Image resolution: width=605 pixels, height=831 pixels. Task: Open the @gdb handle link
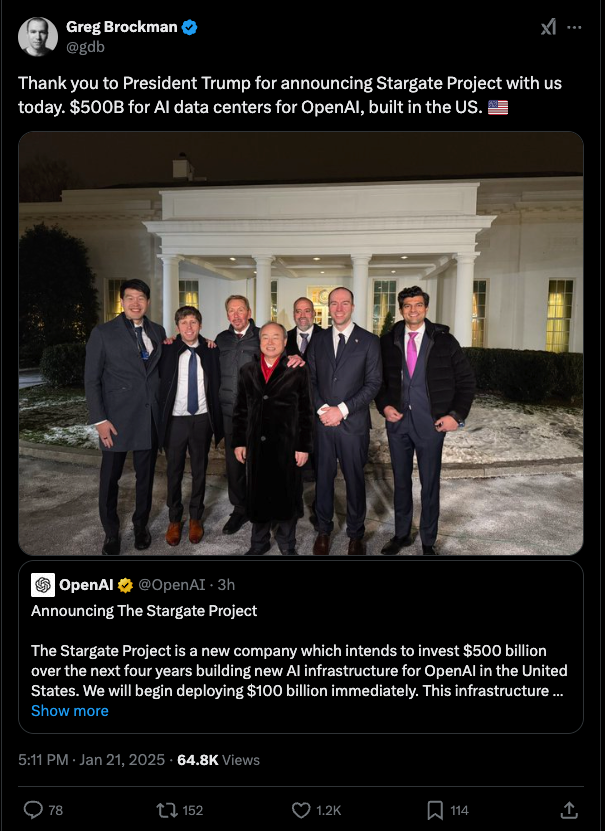coord(85,47)
